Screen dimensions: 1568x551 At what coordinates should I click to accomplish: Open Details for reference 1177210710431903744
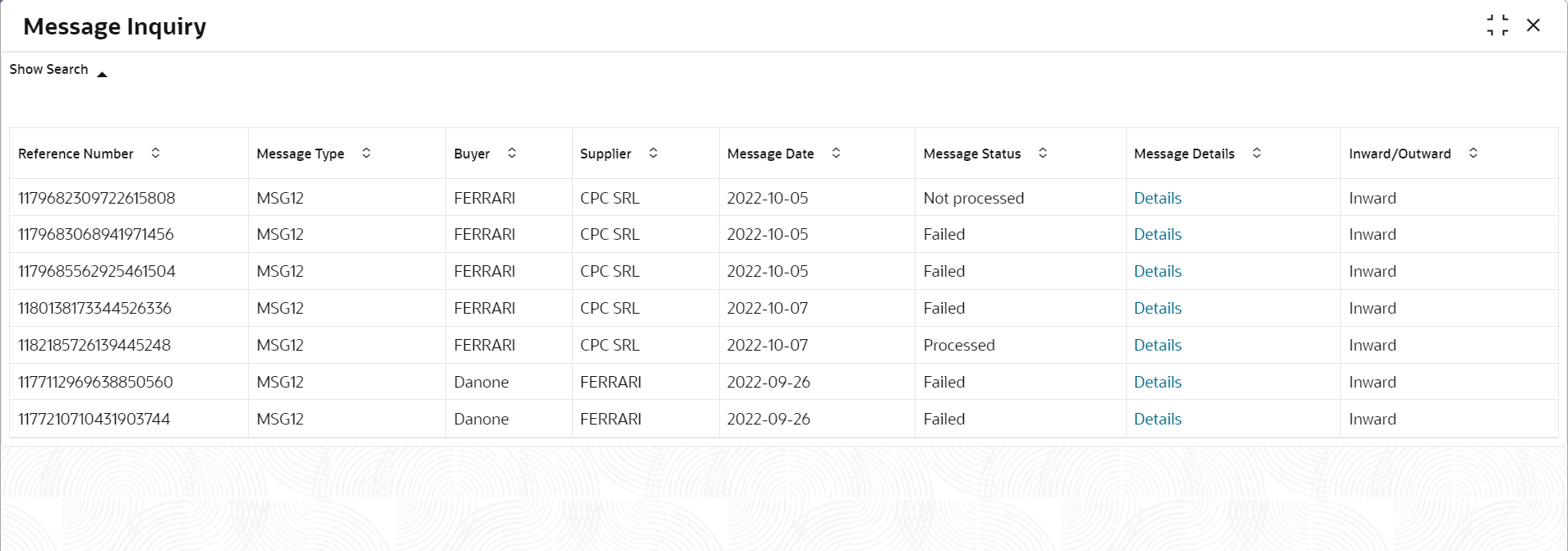pyautogui.click(x=1157, y=419)
